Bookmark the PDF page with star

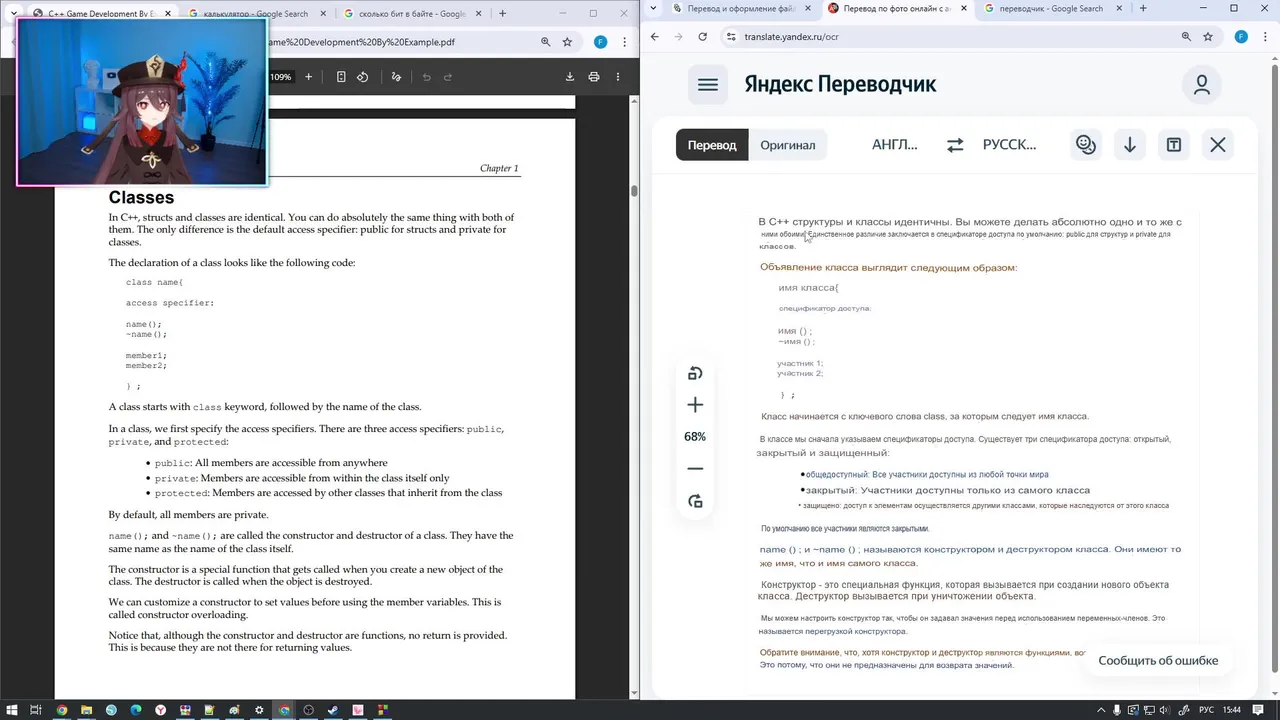pos(567,43)
